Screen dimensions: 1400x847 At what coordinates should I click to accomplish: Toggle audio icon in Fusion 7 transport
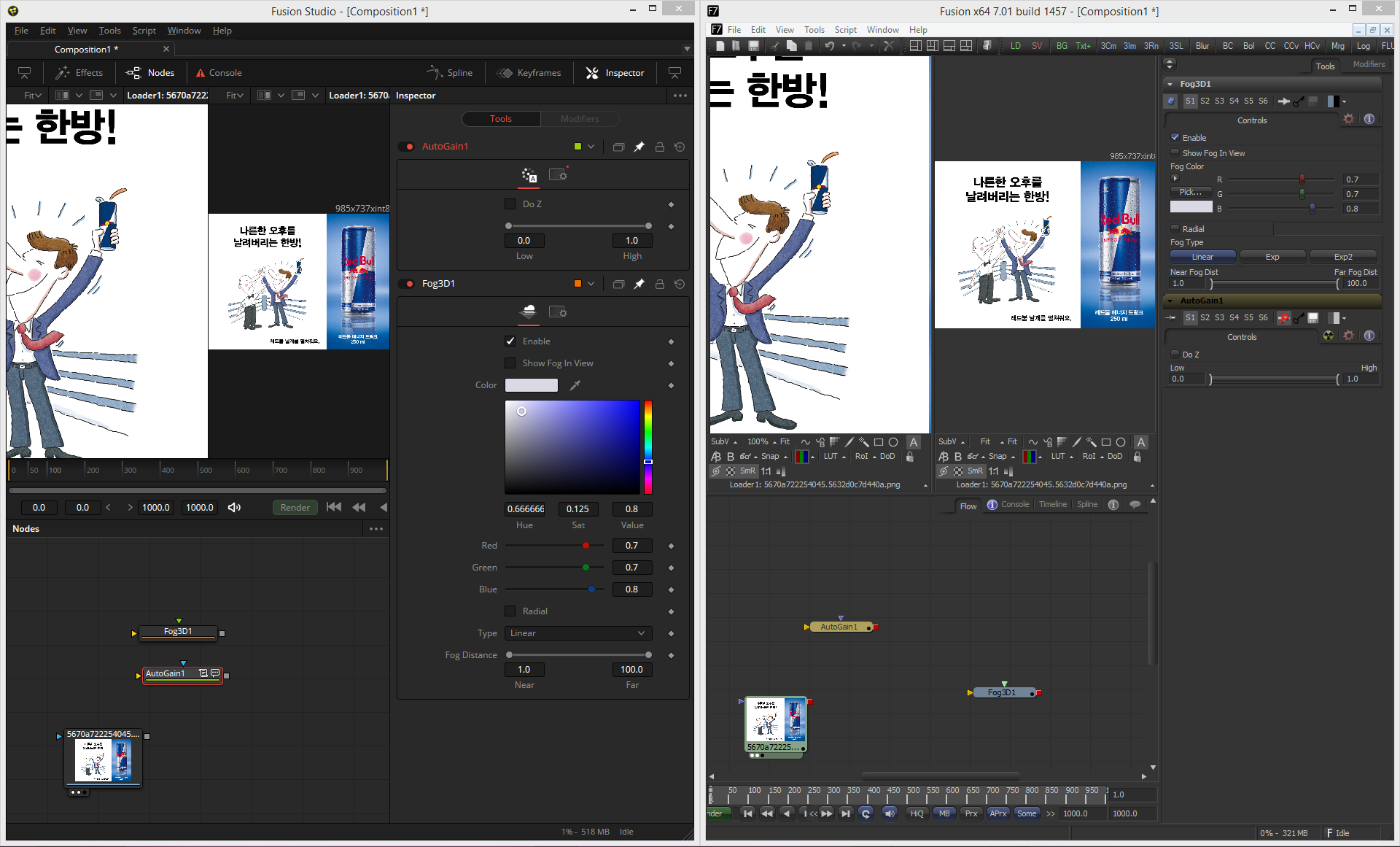coord(890,813)
